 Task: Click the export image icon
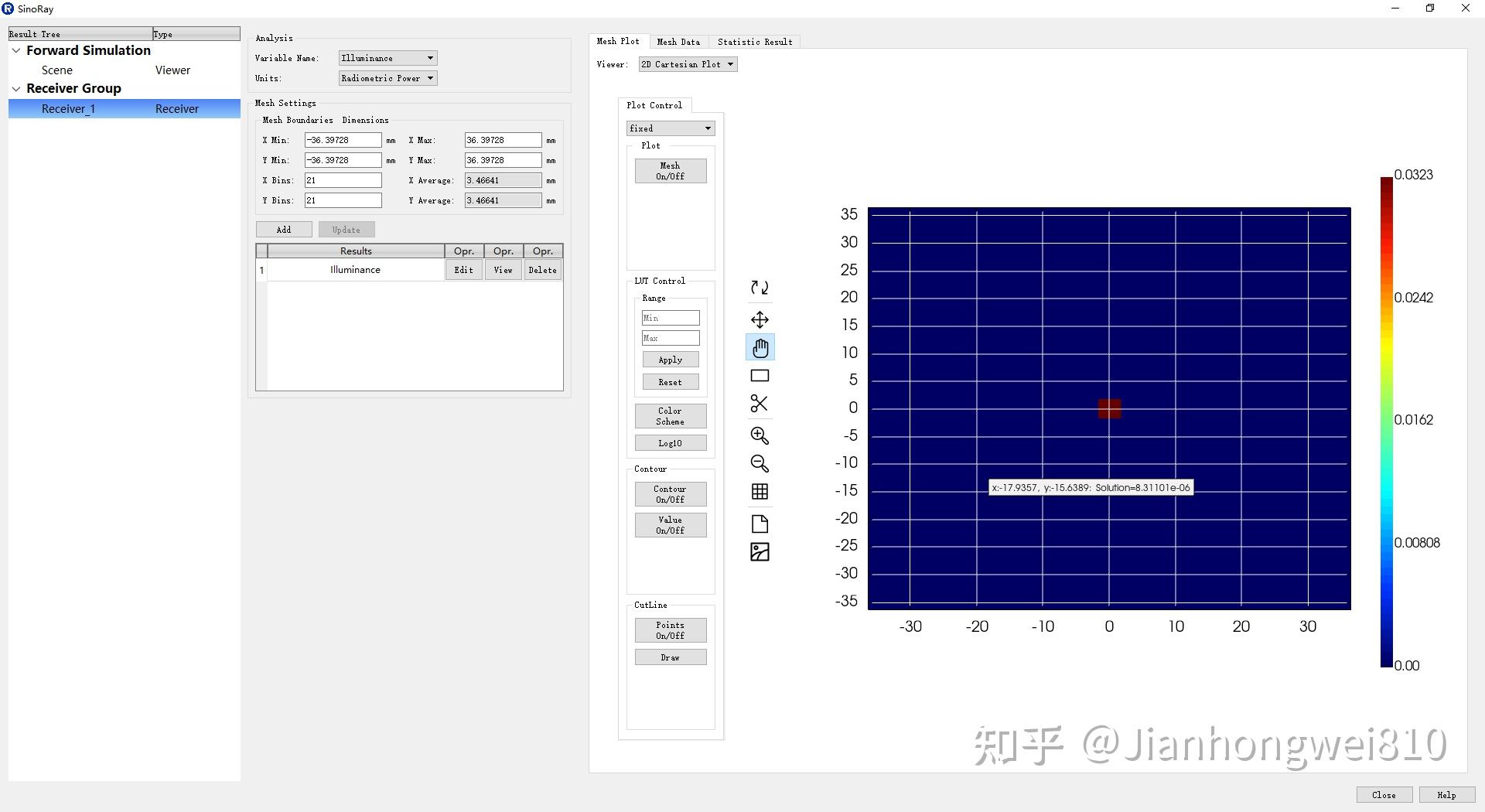760,551
